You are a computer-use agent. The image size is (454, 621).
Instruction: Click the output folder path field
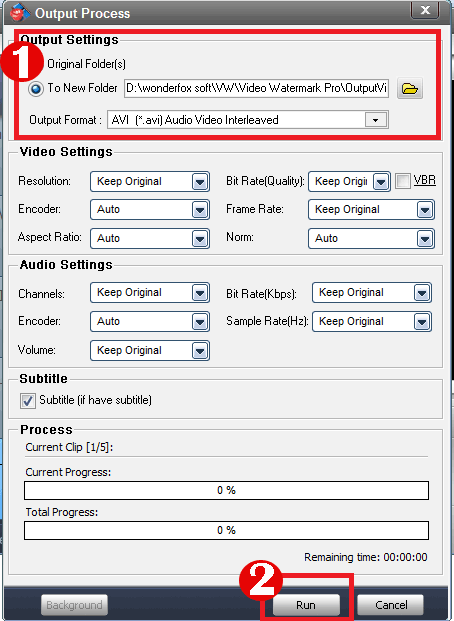(x=256, y=88)
